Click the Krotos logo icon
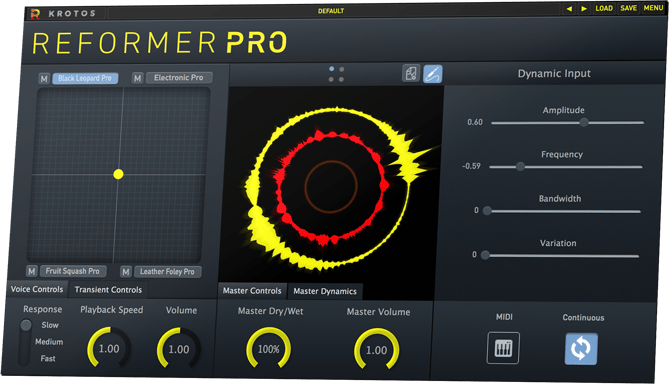Screen dimensions: 669x384 (35, 13)
